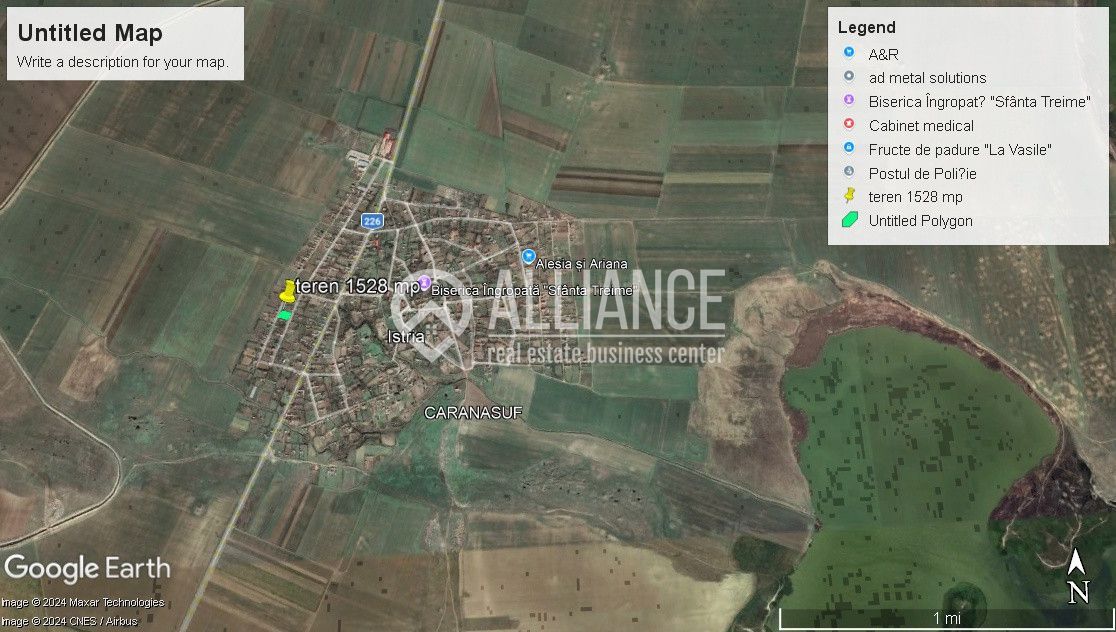Viewport: 1116px width, 632px height.
Task: Open the Untitled Map title menu
Action: 89,33
